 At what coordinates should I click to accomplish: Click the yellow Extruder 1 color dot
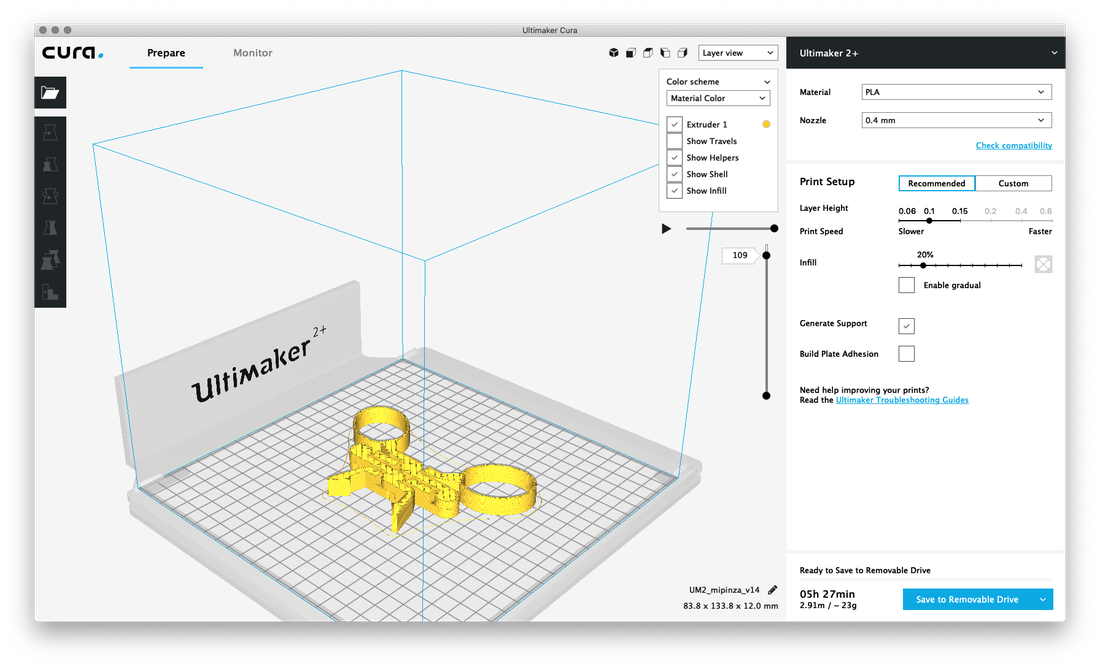(x=766, y=124)
